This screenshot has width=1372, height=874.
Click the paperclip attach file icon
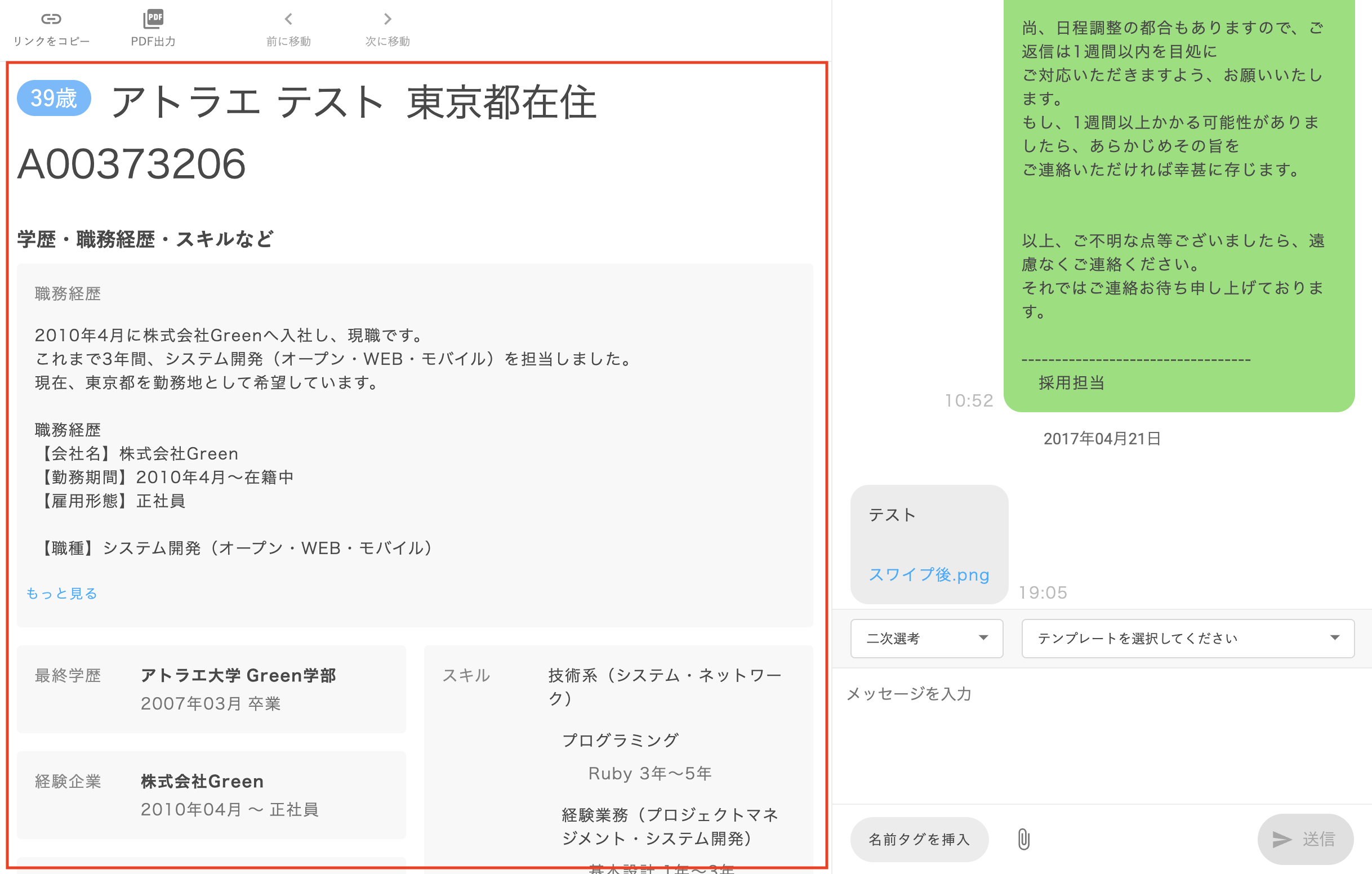tap(1023, 839)
